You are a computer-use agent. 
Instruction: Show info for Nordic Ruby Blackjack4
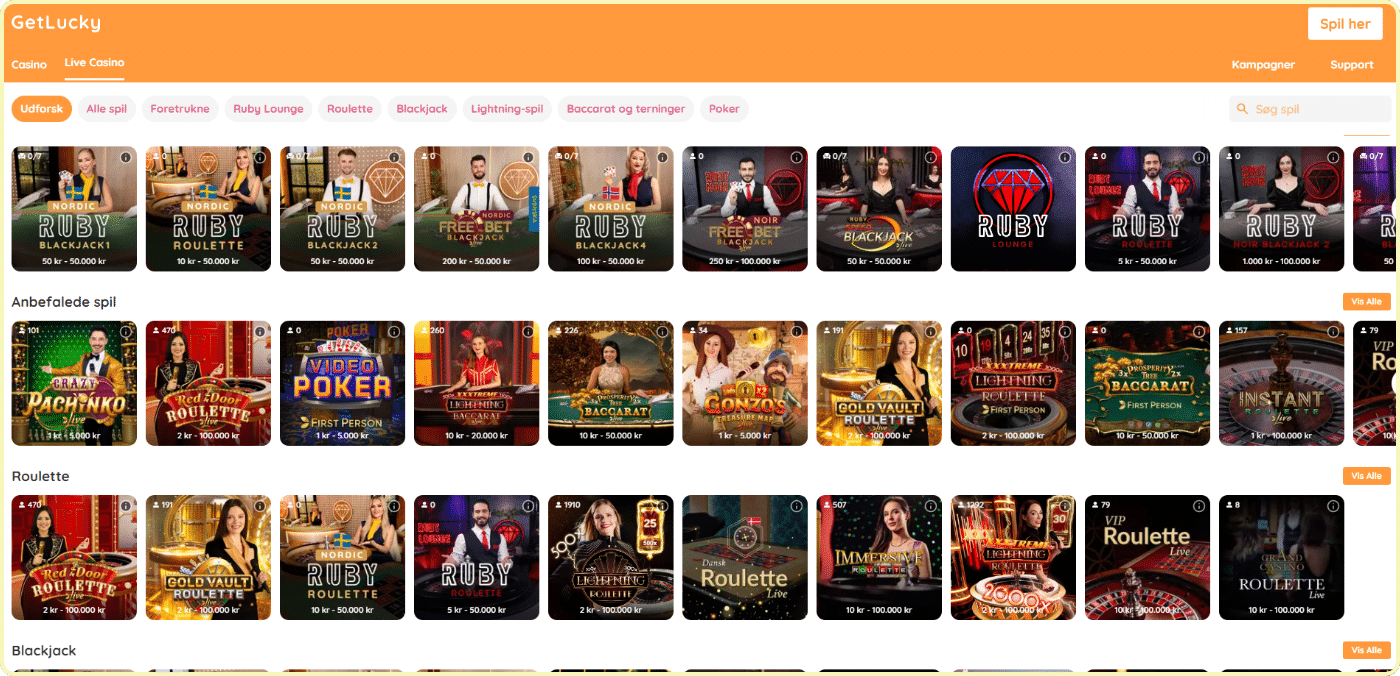(x=662, y=157)
